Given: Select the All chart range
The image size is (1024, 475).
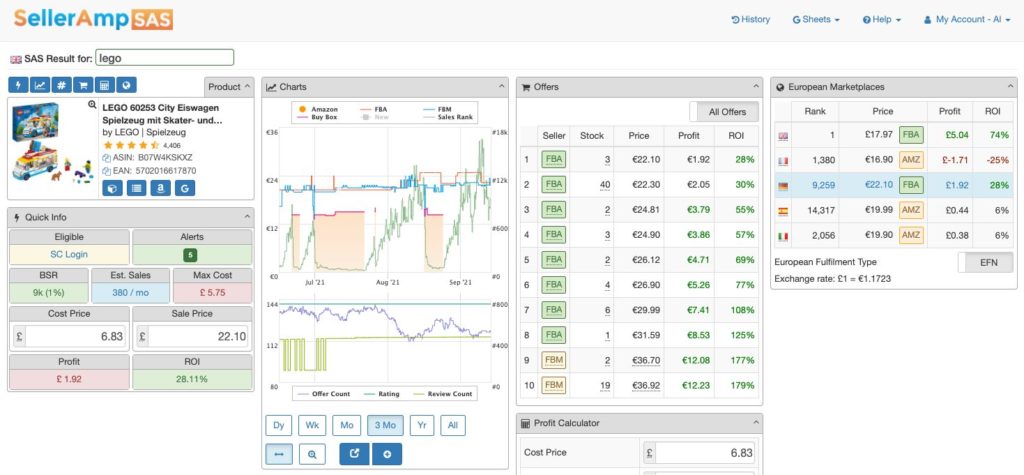Looking at the screenshot, I should click(453, 425).
